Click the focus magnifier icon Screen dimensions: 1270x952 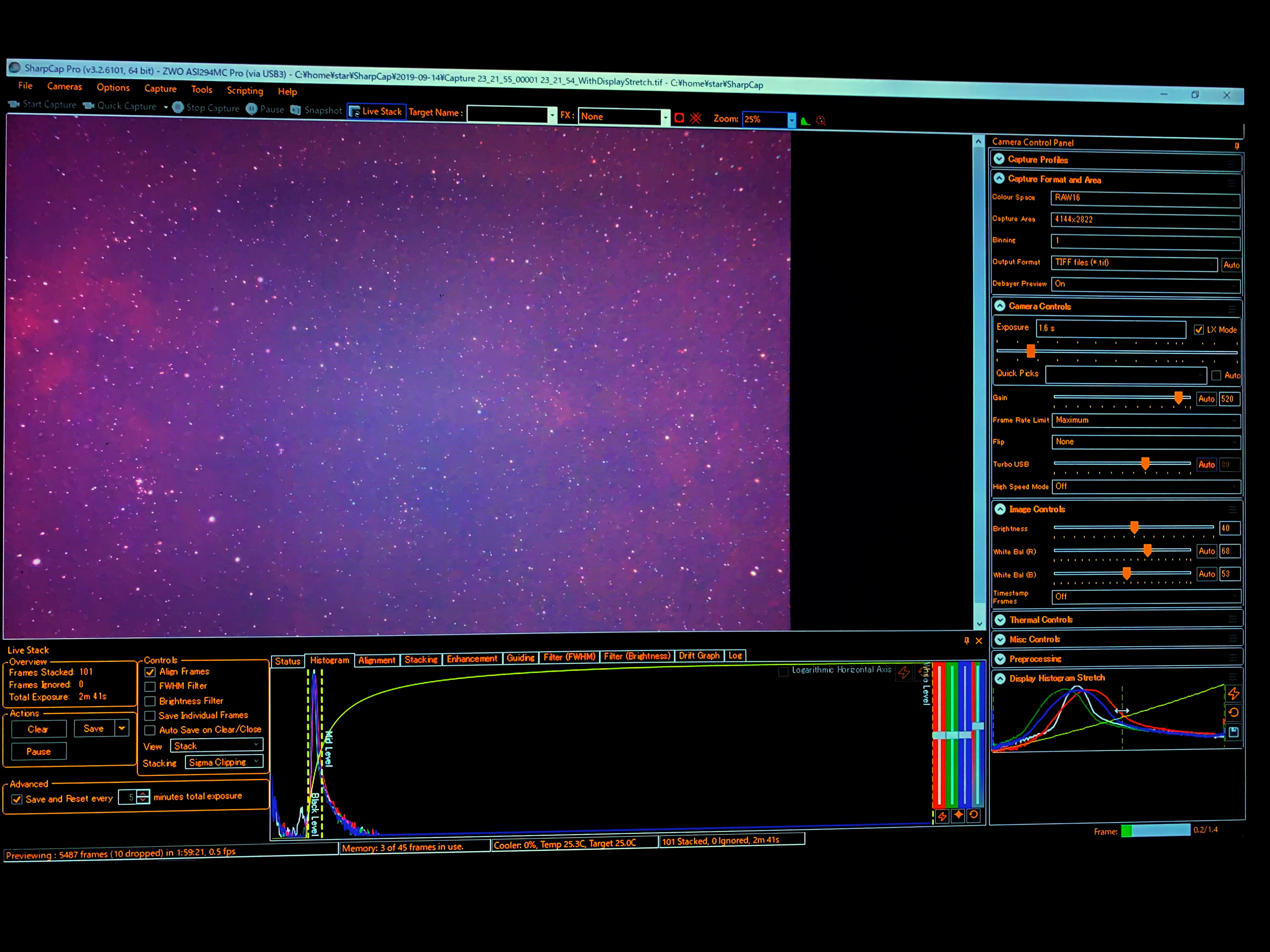tap(821, 121)
